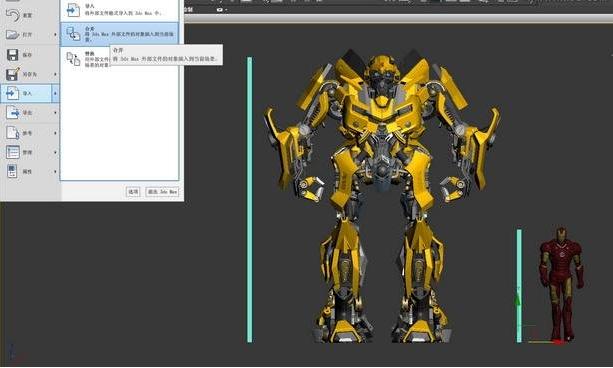Open the 属性 (Properties) entry
The width and height of the screenshot is (613, 368).
29,171
